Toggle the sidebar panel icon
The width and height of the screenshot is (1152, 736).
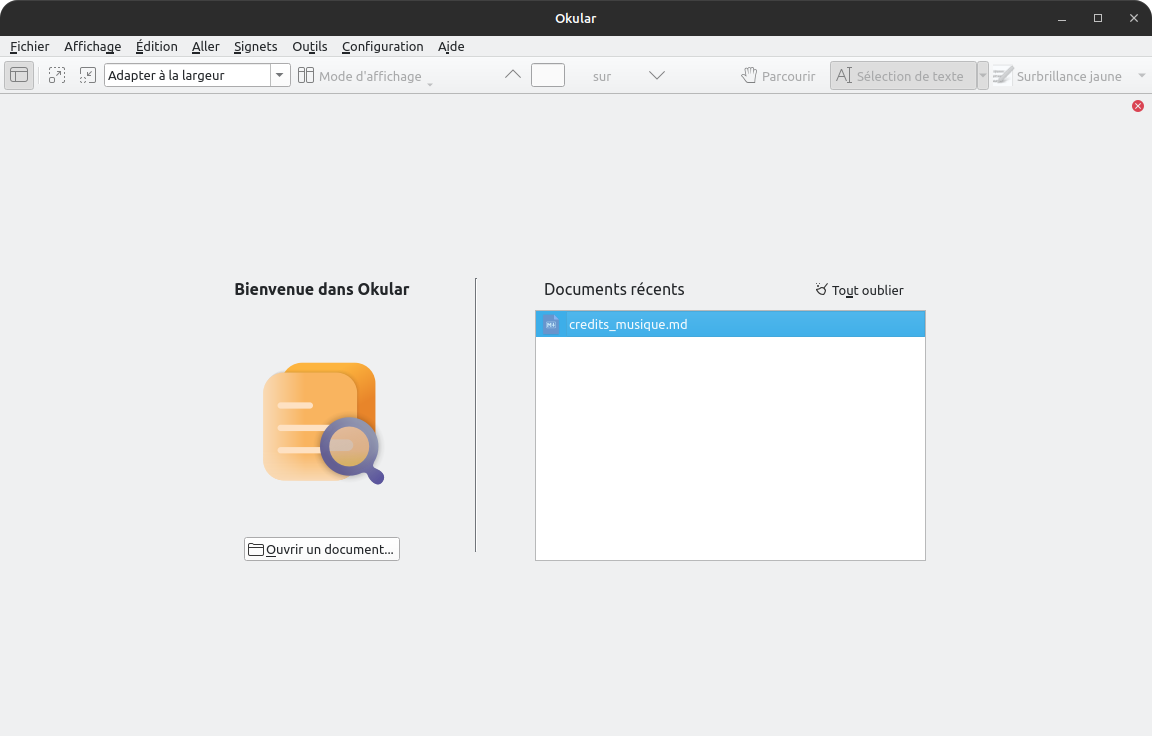point(19,75)
